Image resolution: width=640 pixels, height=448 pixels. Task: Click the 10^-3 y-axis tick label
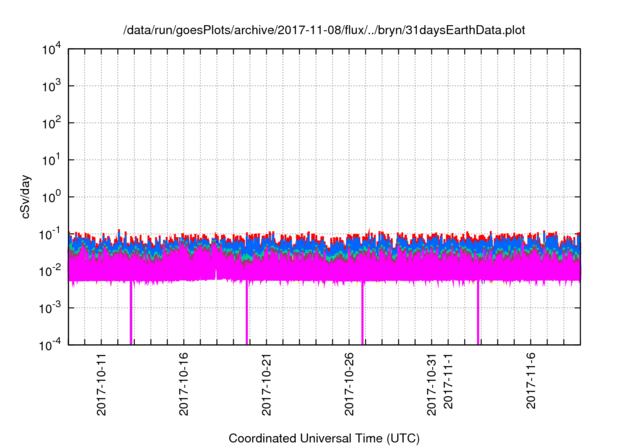(x=50, y=308)
